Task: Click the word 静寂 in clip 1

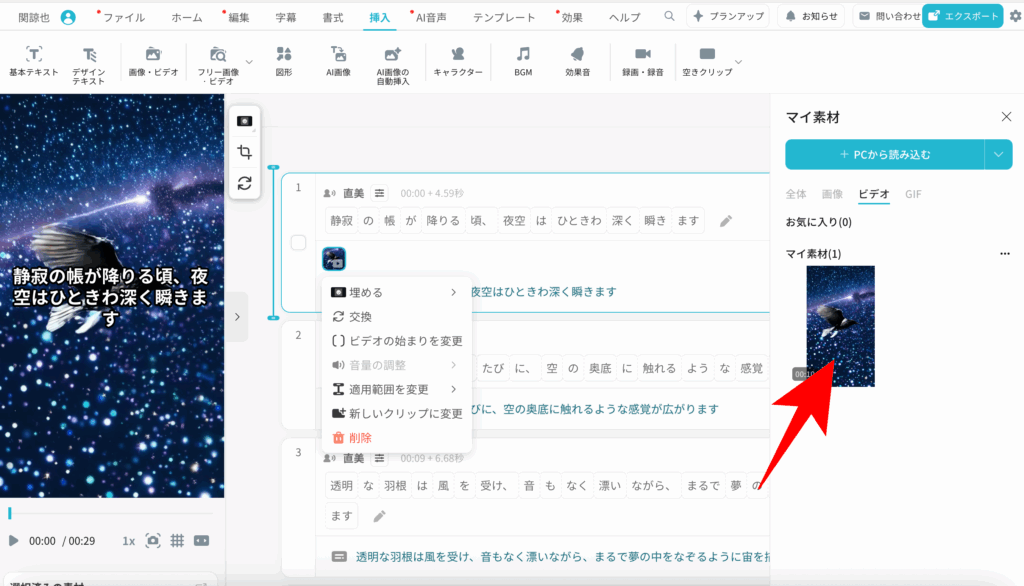Action: [x=342, y=221]
